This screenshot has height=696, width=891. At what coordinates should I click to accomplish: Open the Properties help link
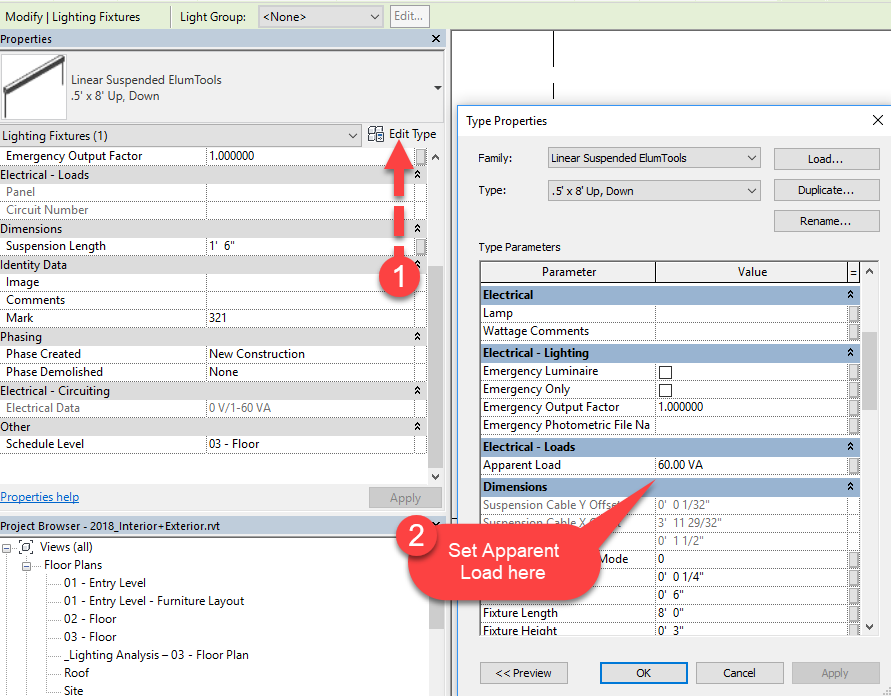[x=40, y=497]
